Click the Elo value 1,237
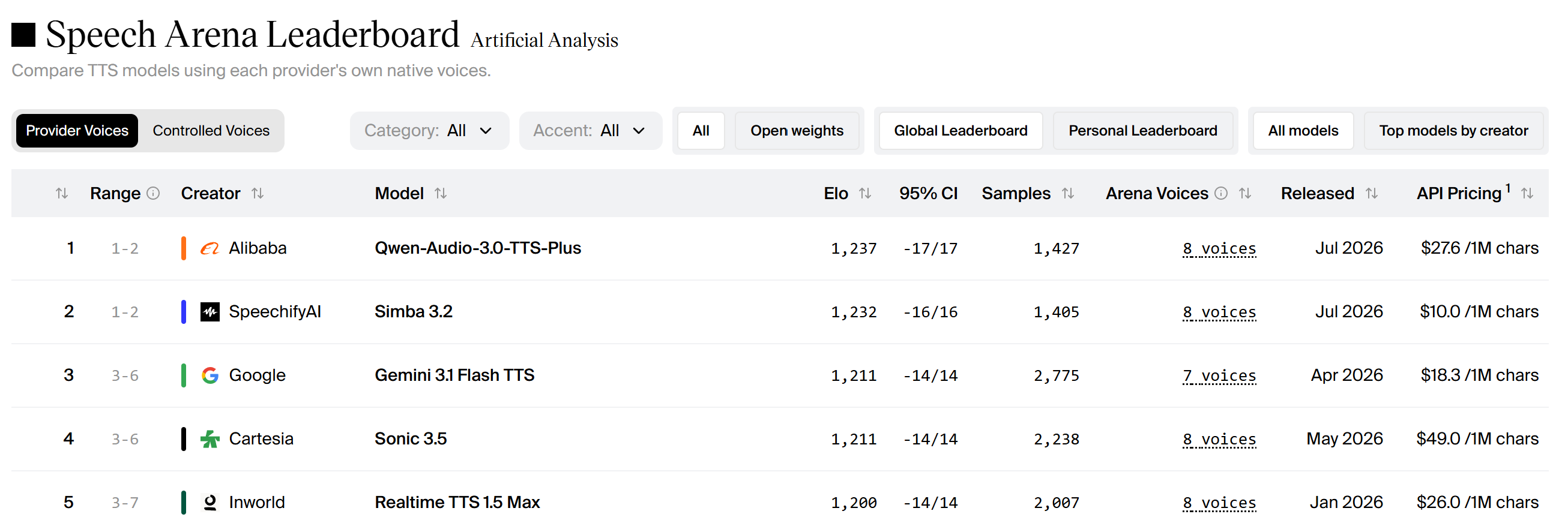This screenshot has width=1568, height=529. coord(854,249)
